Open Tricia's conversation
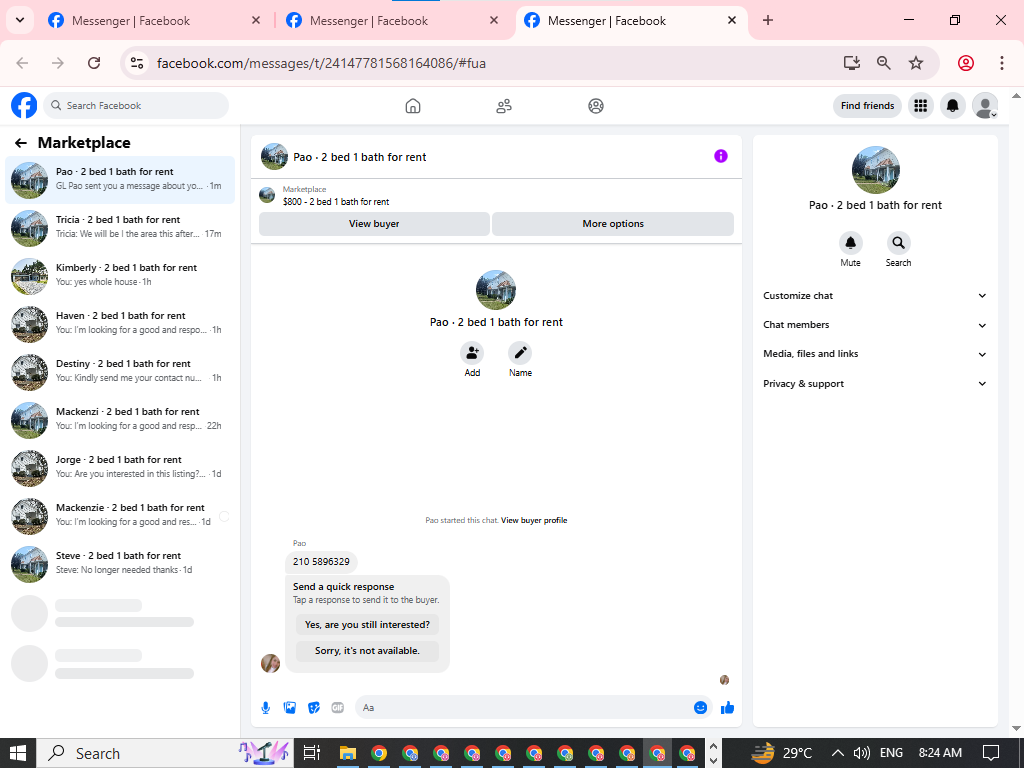 pyautogui.click(x=120, y=228)
